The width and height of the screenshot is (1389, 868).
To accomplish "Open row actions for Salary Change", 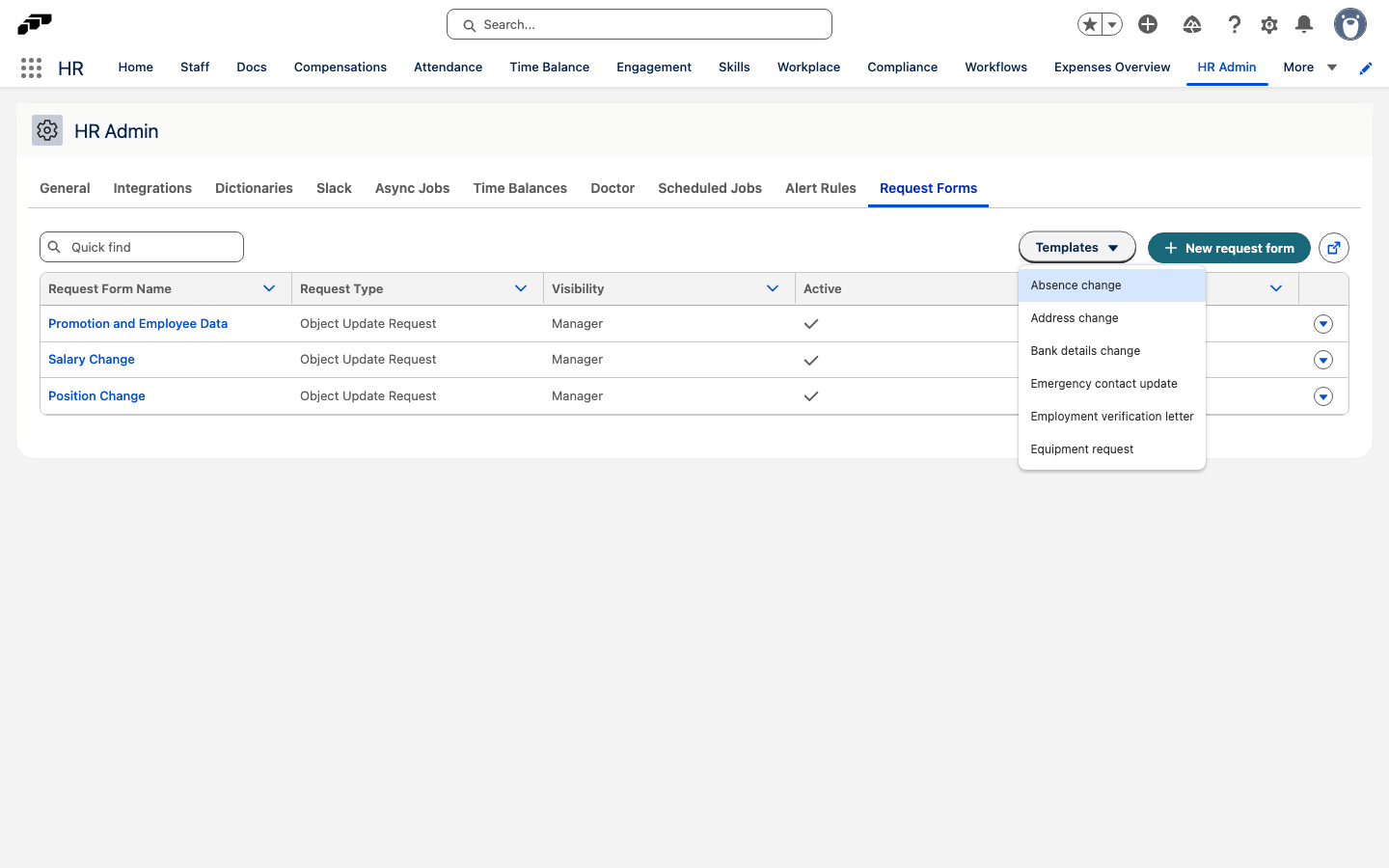I will click(x=1323, y=360).
